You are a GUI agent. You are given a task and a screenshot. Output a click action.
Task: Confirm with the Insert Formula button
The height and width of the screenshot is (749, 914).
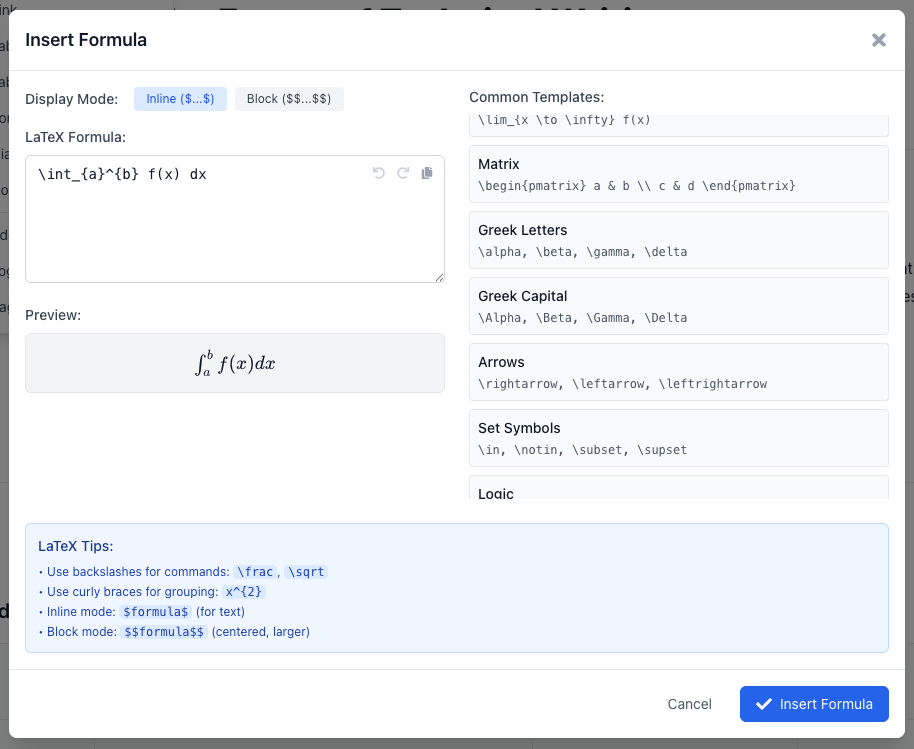(x=814, y=704)
